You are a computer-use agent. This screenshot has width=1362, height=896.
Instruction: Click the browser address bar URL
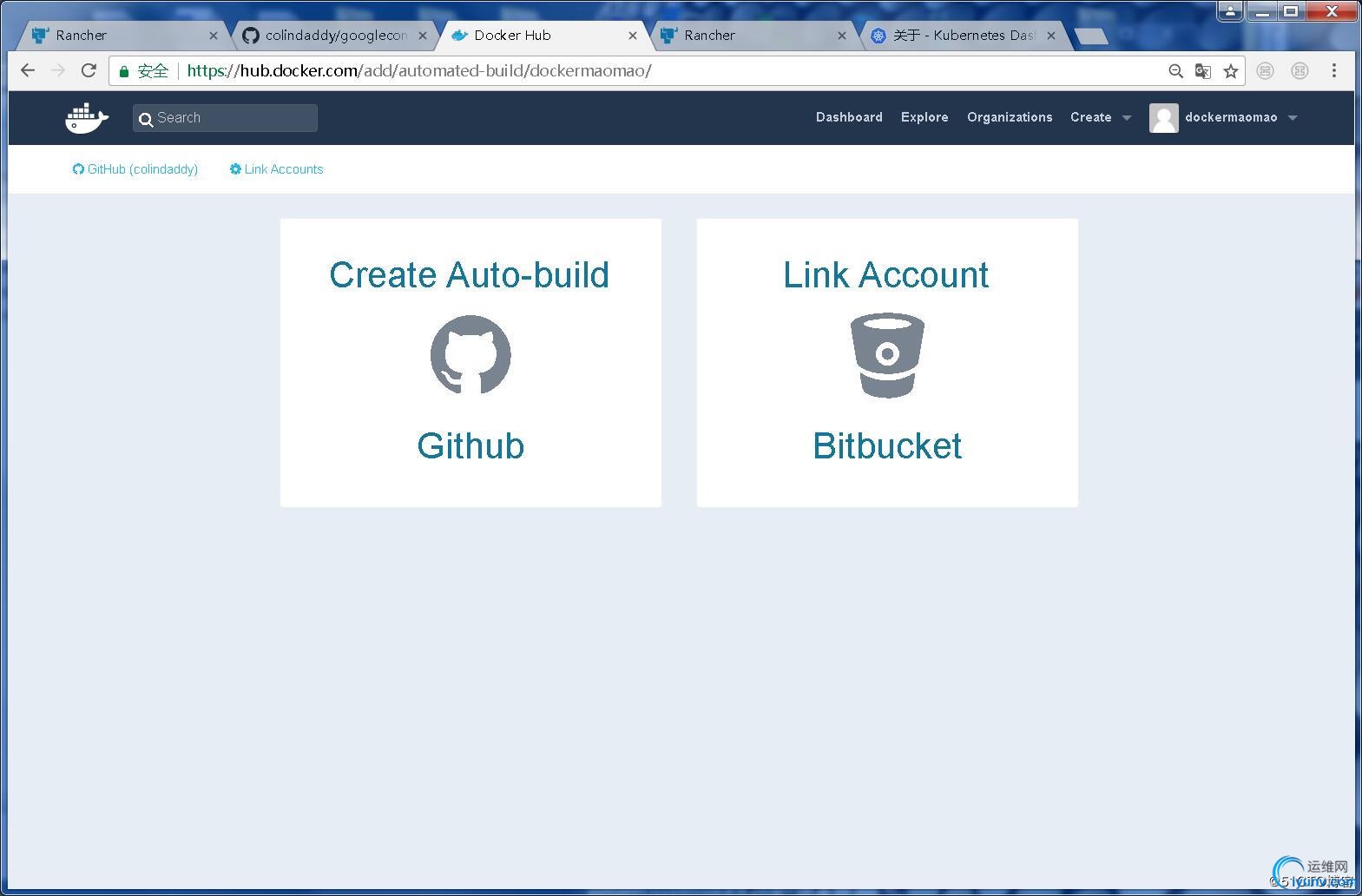point(419,71)
